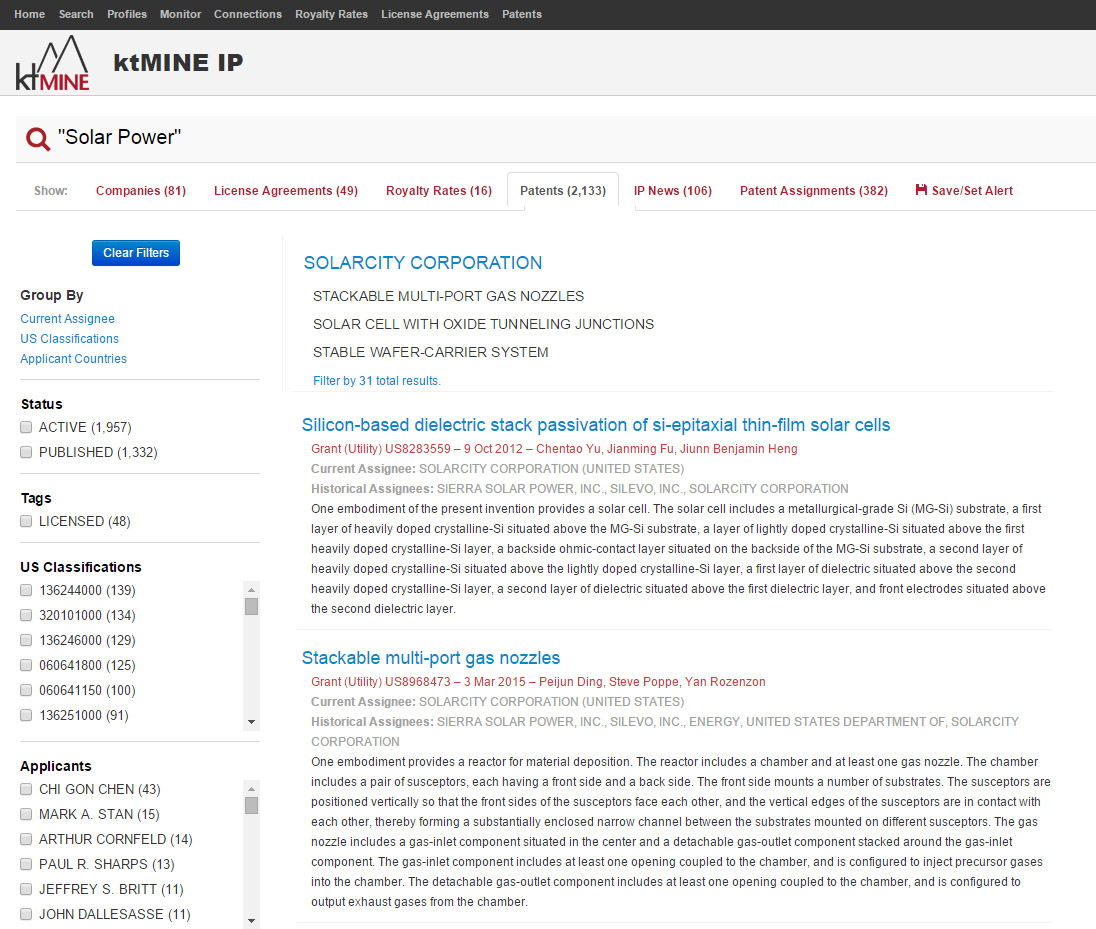1096x929 pixels.
Task: Click grant line US8968473 – 3 Mar 2015
Action: [x=538, y=682]
